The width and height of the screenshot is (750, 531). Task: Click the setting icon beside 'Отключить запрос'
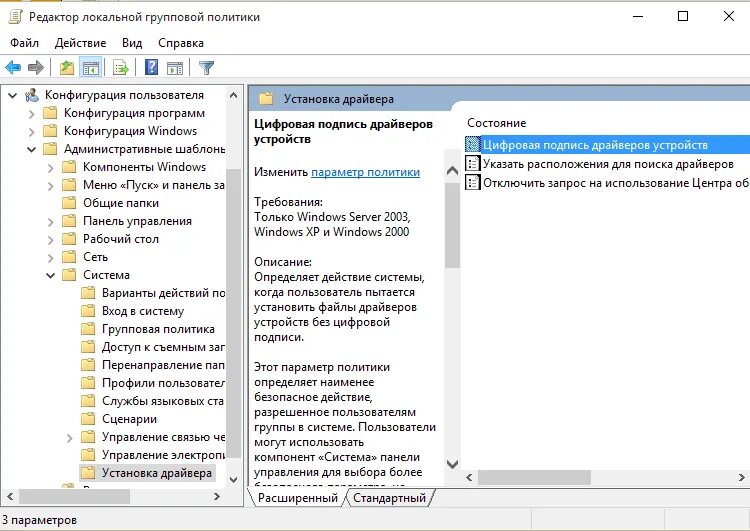pos(473,182)
